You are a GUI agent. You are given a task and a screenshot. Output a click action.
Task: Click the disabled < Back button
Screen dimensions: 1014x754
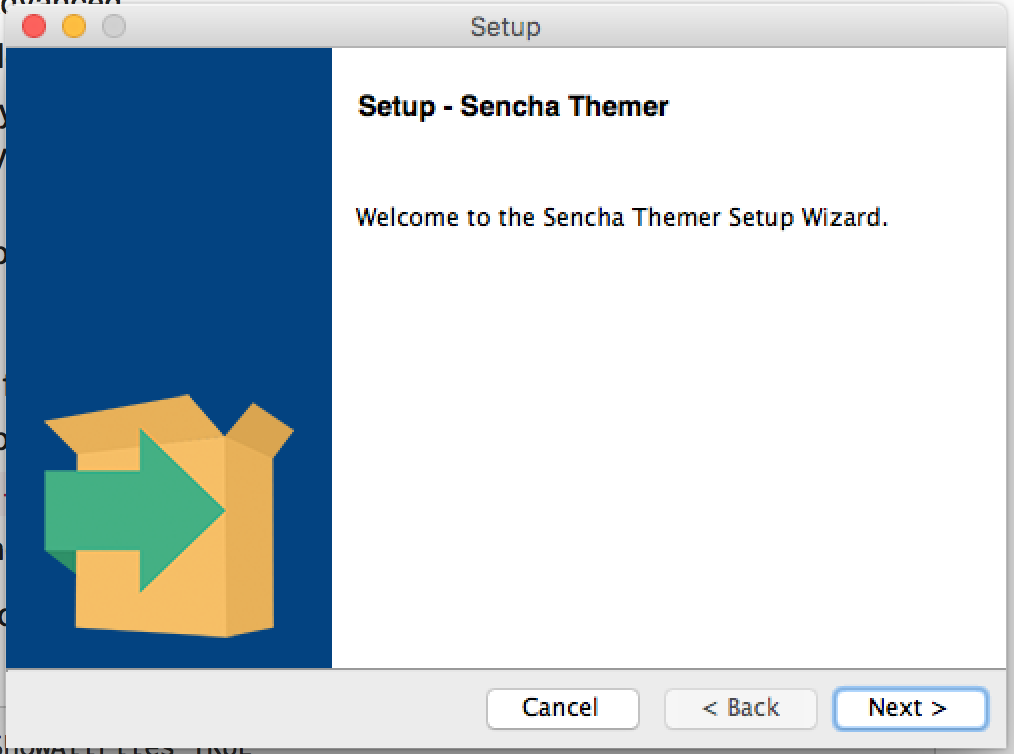click(x=740, y=708)
